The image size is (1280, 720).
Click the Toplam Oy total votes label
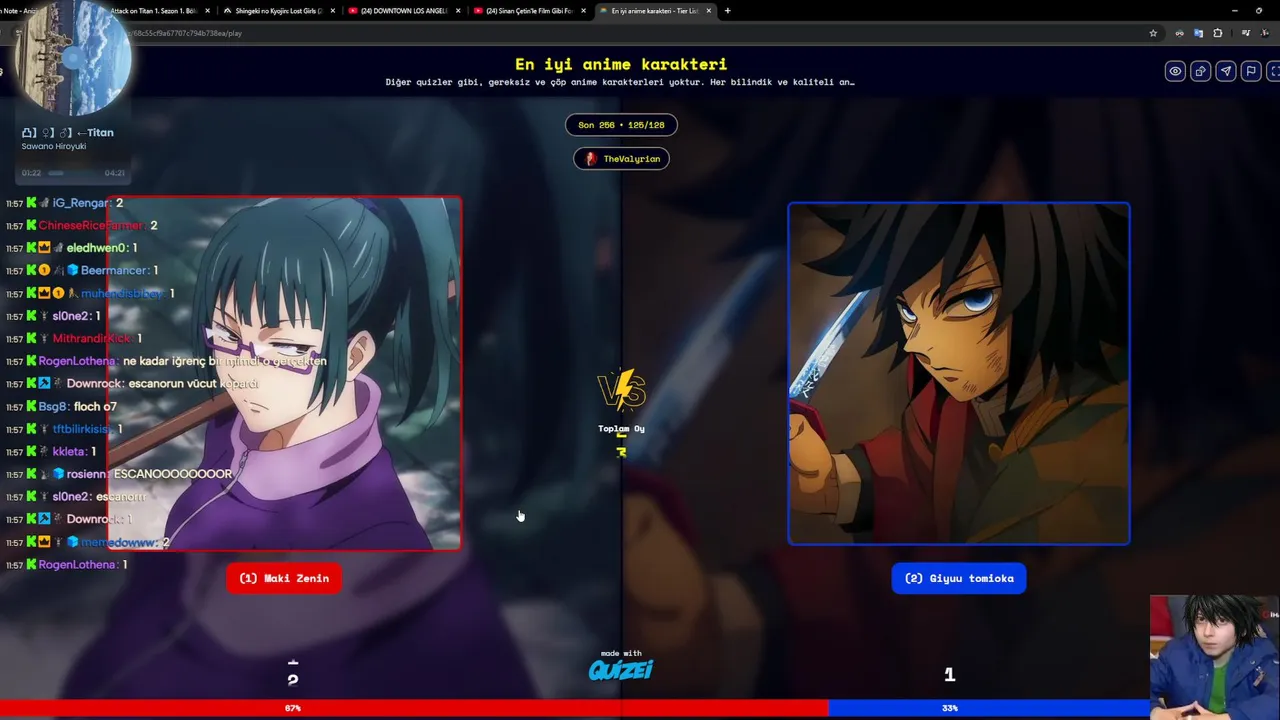621,429
